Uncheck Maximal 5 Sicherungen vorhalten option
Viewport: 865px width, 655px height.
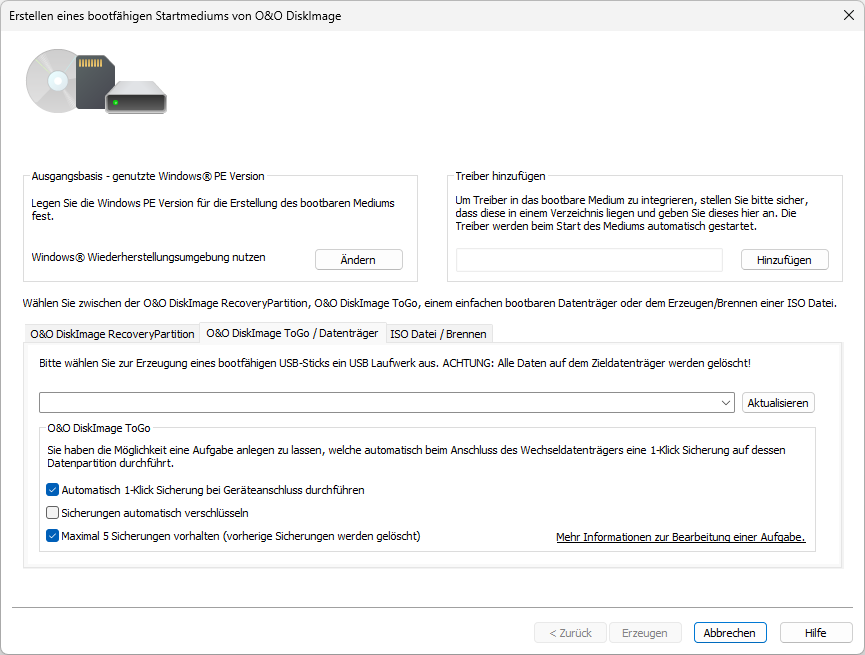[53, 536]
